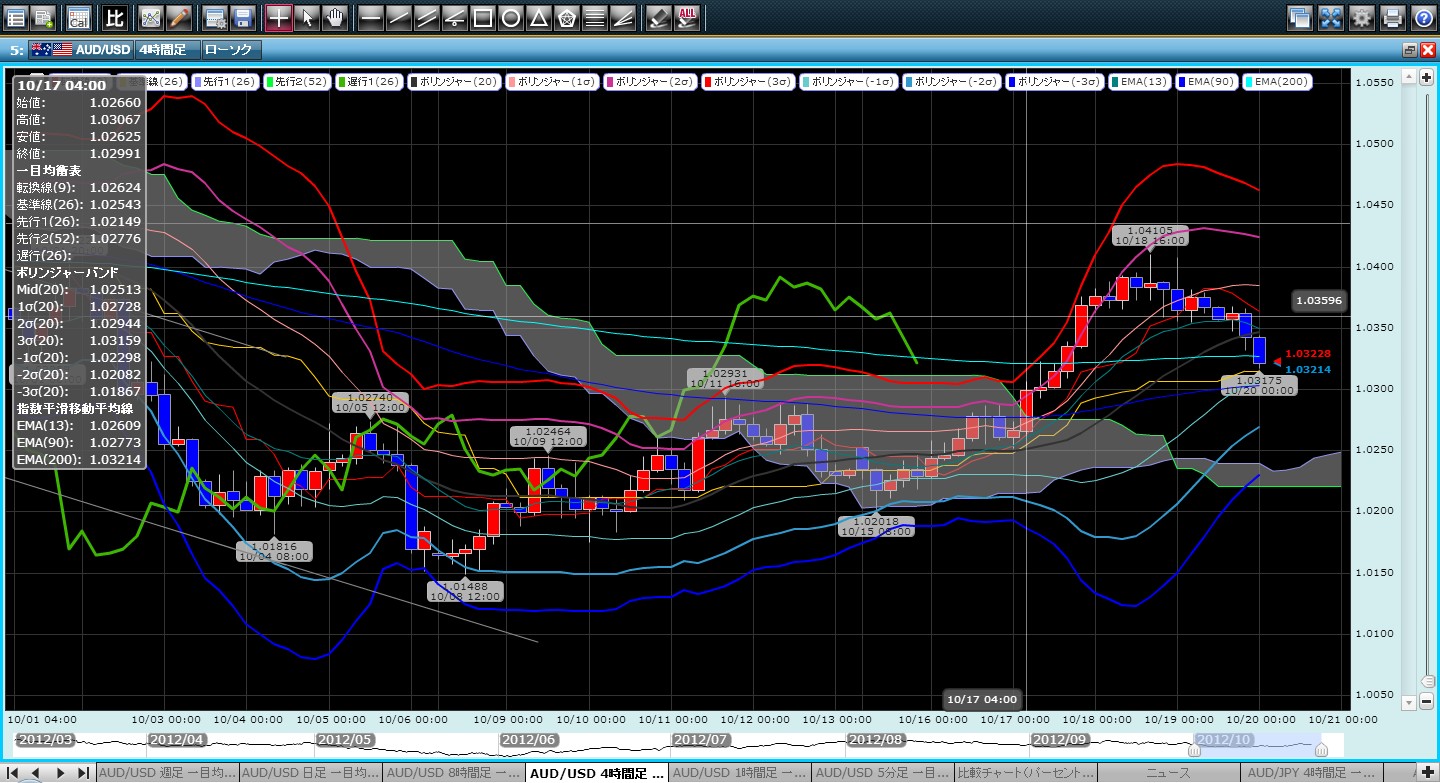Viewport: 1440px width, 783px height.
Task: Open the ローソク chart type dropdown
Action: [230, 49]
